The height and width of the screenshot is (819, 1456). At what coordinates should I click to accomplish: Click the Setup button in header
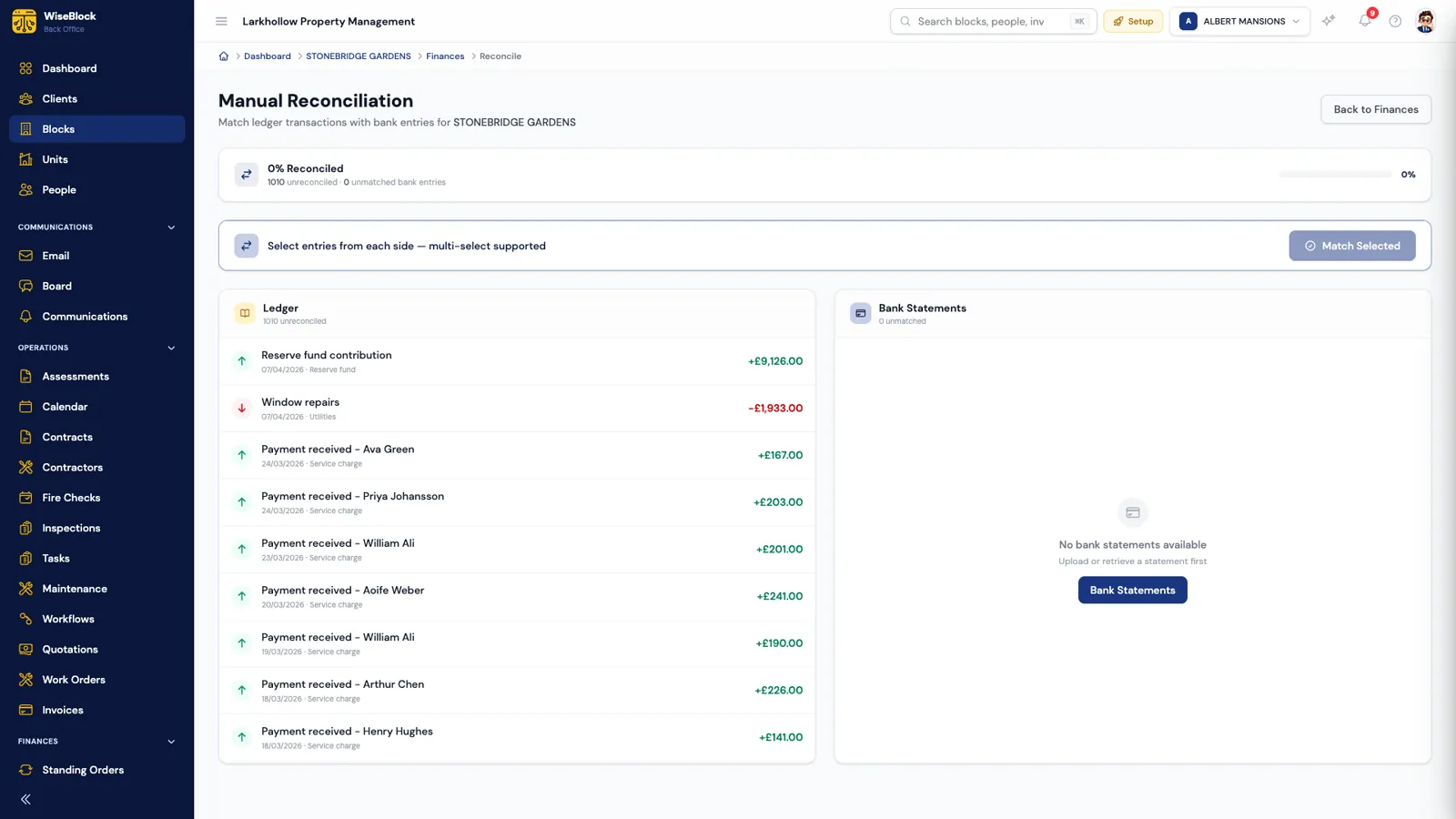[x=1133, y=21]
